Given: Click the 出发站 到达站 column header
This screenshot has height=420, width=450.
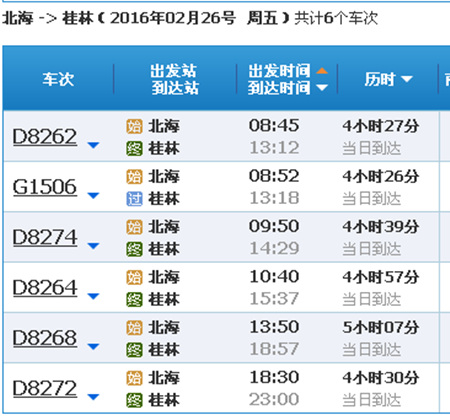Looking at the screenshot, I should click(174, 79).
